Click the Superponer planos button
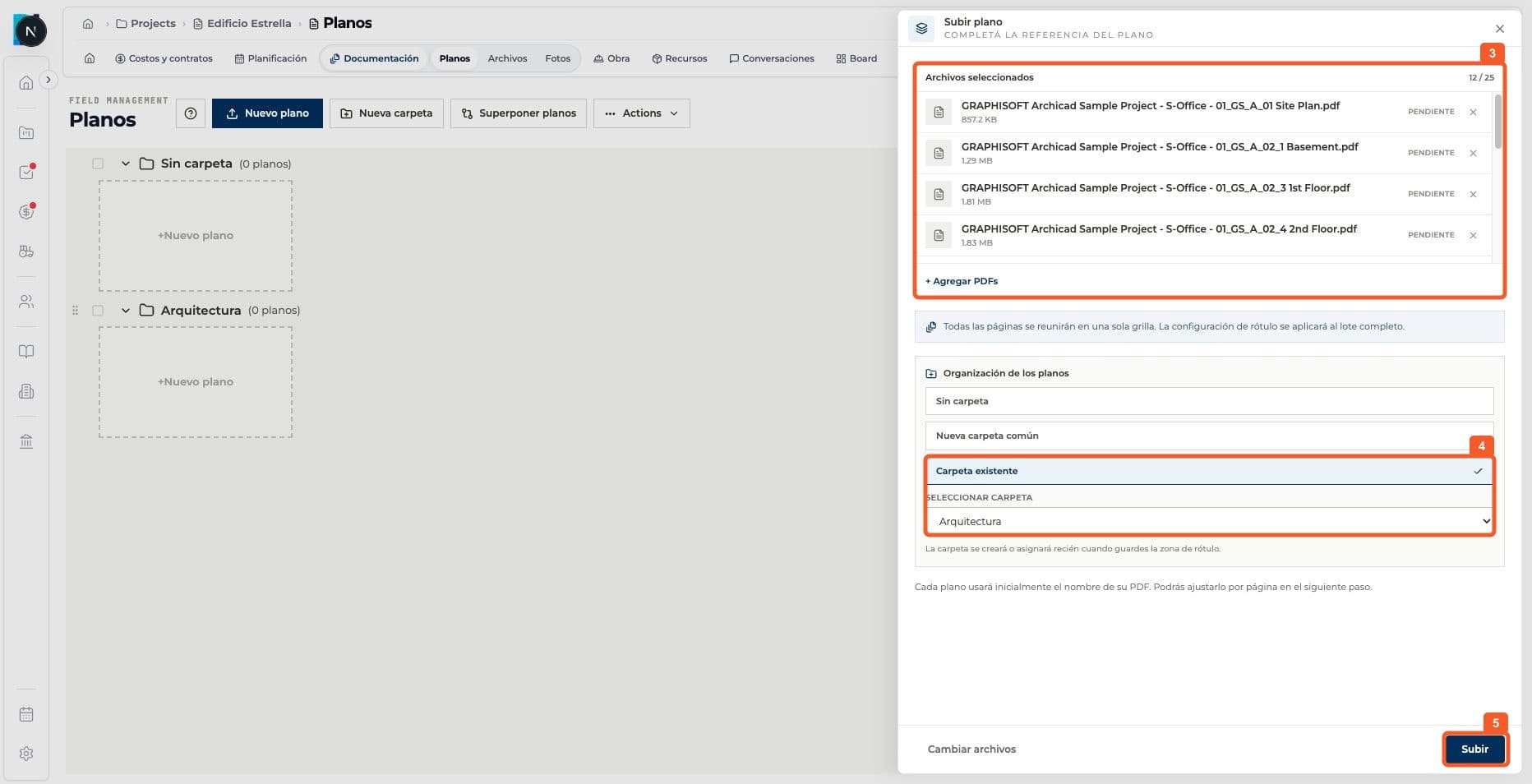 click(x=519, y=113)
